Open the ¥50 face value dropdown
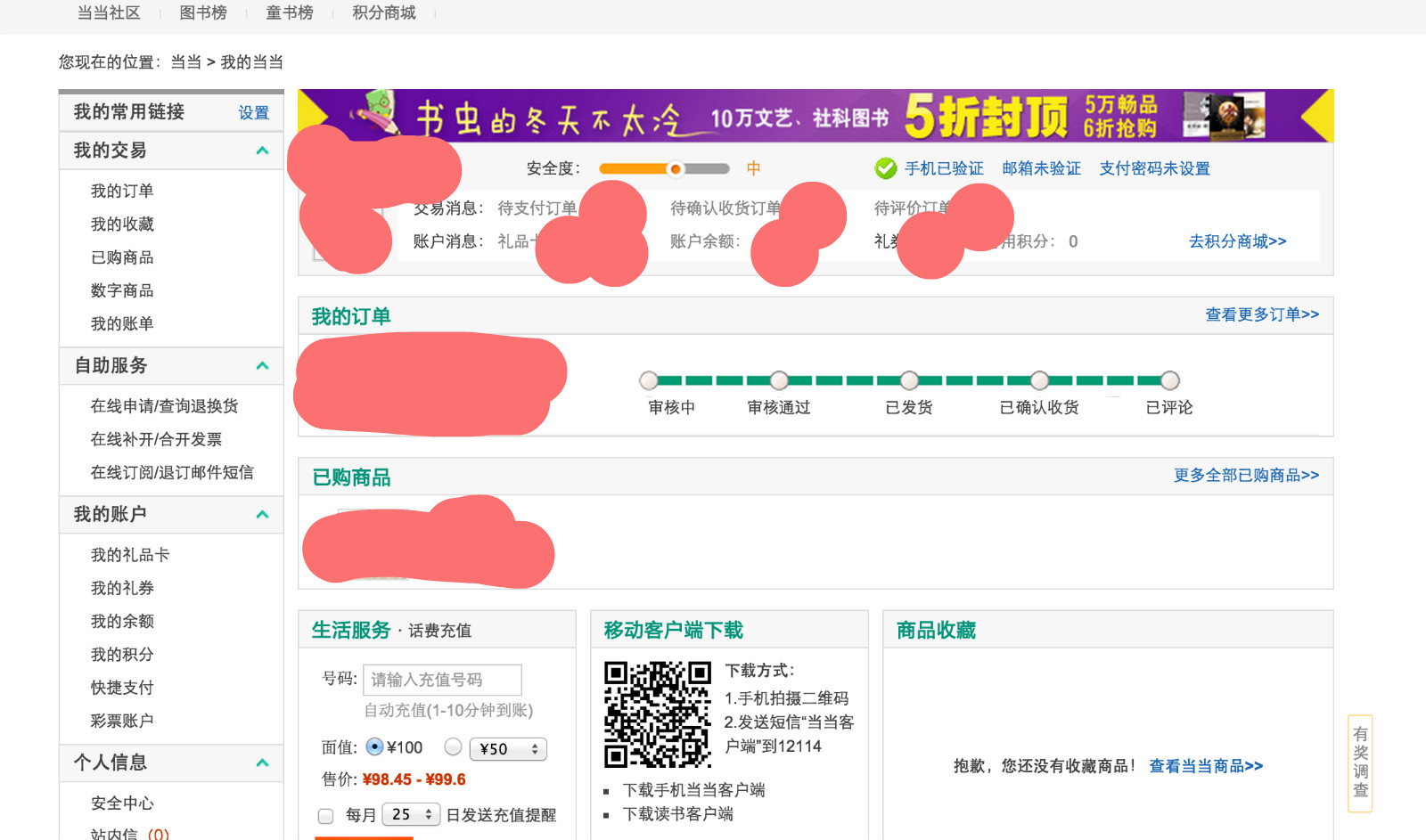This screenshot has width=1426, height=840. (x=508, y=749)
